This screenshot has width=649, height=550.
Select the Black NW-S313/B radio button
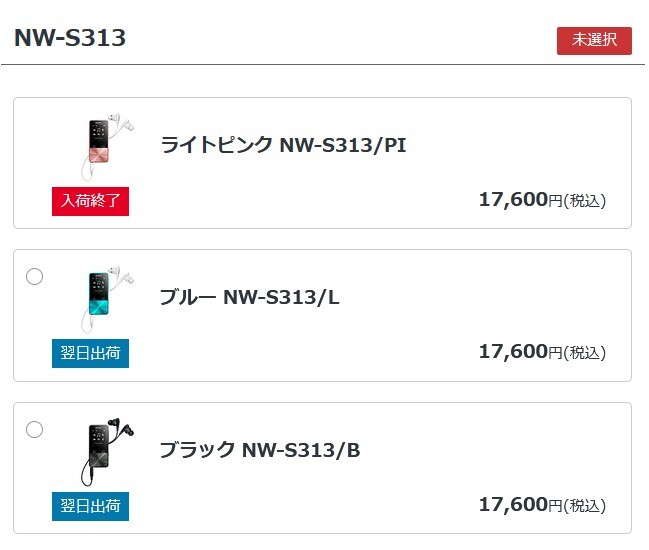tap(35, 430)
